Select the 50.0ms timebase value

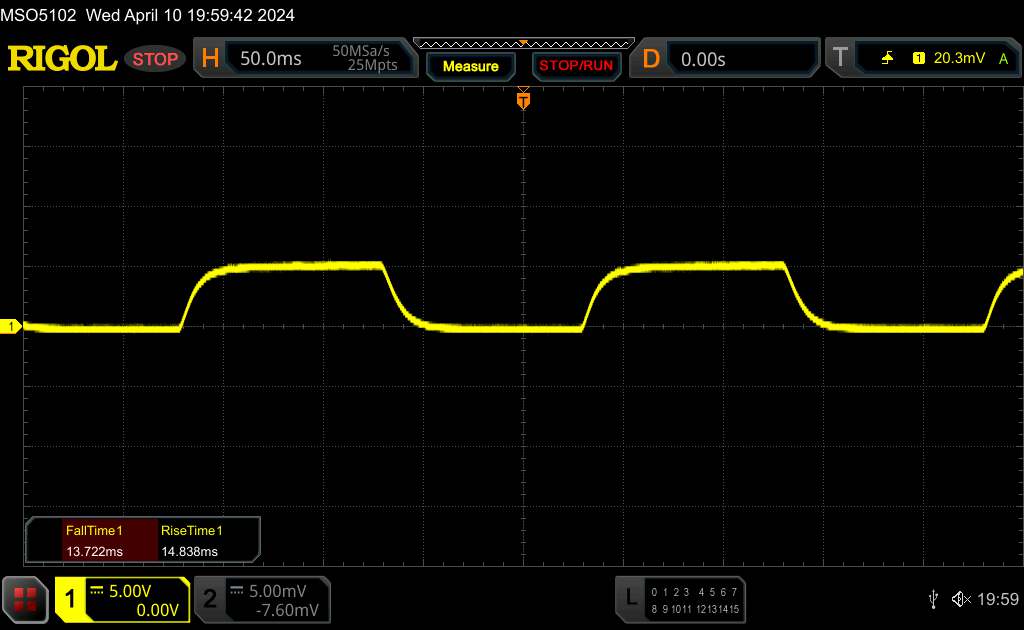coord(270,59)
